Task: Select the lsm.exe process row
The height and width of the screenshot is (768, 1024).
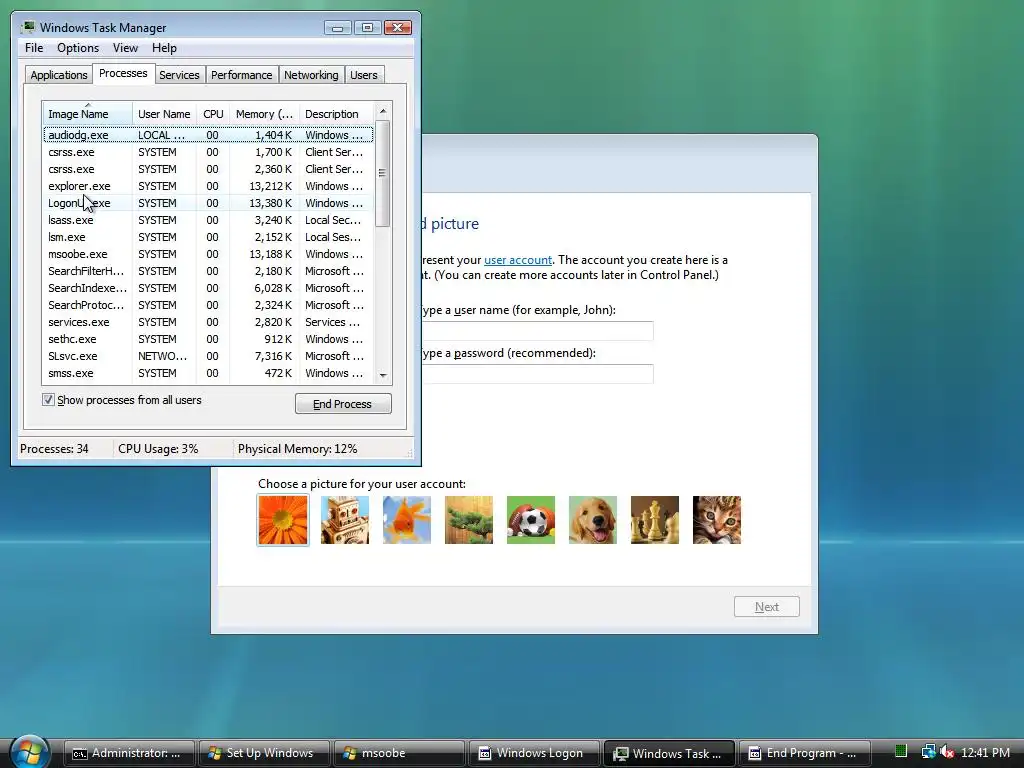Action: (208, 237)
